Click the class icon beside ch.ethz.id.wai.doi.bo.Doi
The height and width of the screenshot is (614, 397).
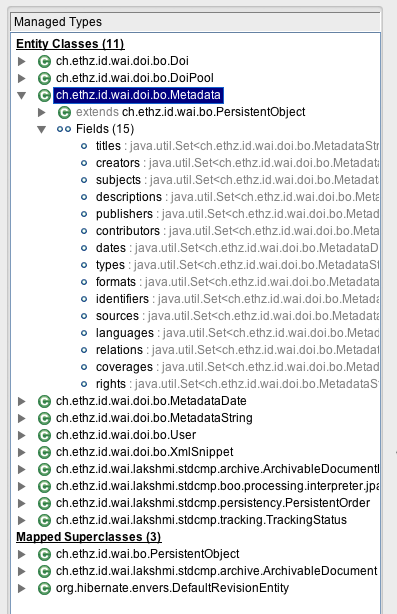point(44,61)
